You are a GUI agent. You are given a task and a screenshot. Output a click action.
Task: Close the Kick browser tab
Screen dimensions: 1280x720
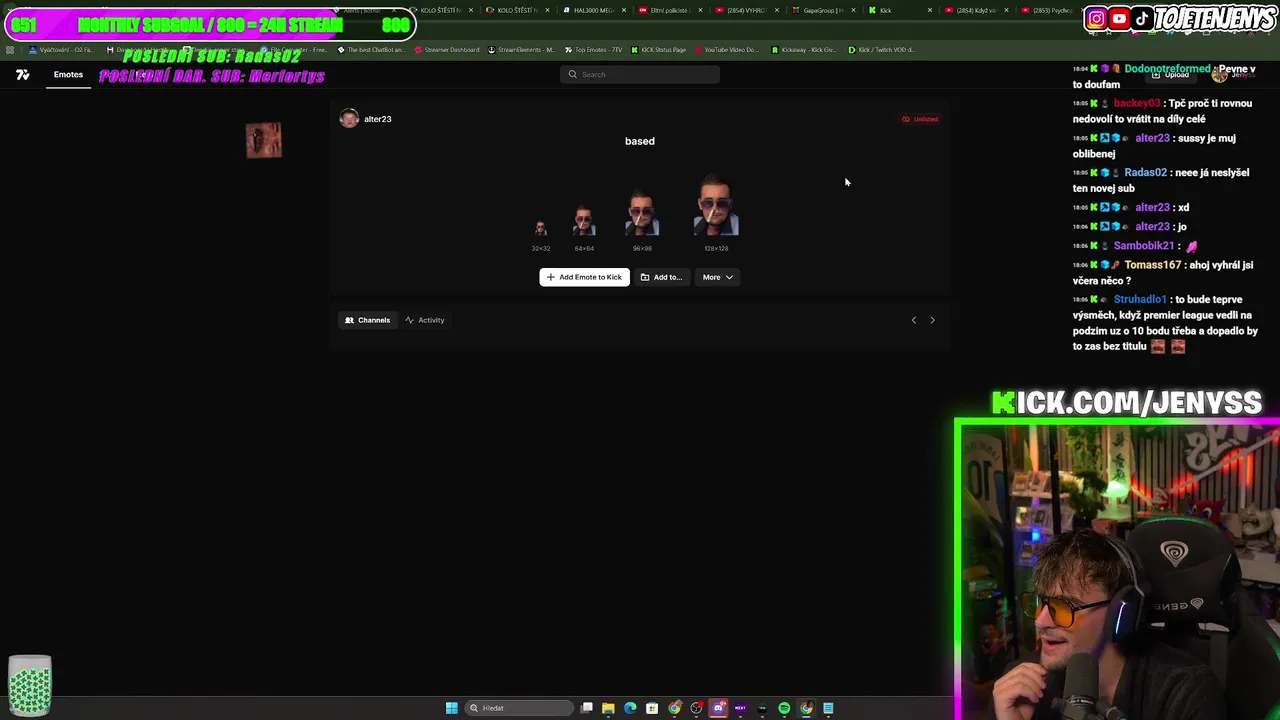(x=930, y=10)
